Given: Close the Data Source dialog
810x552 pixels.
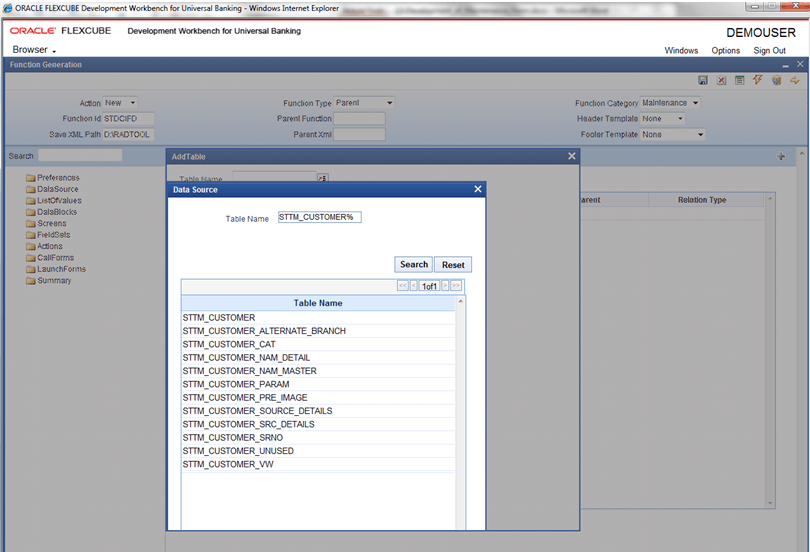Looking at the screenshot, I should [x=478, y=189].
